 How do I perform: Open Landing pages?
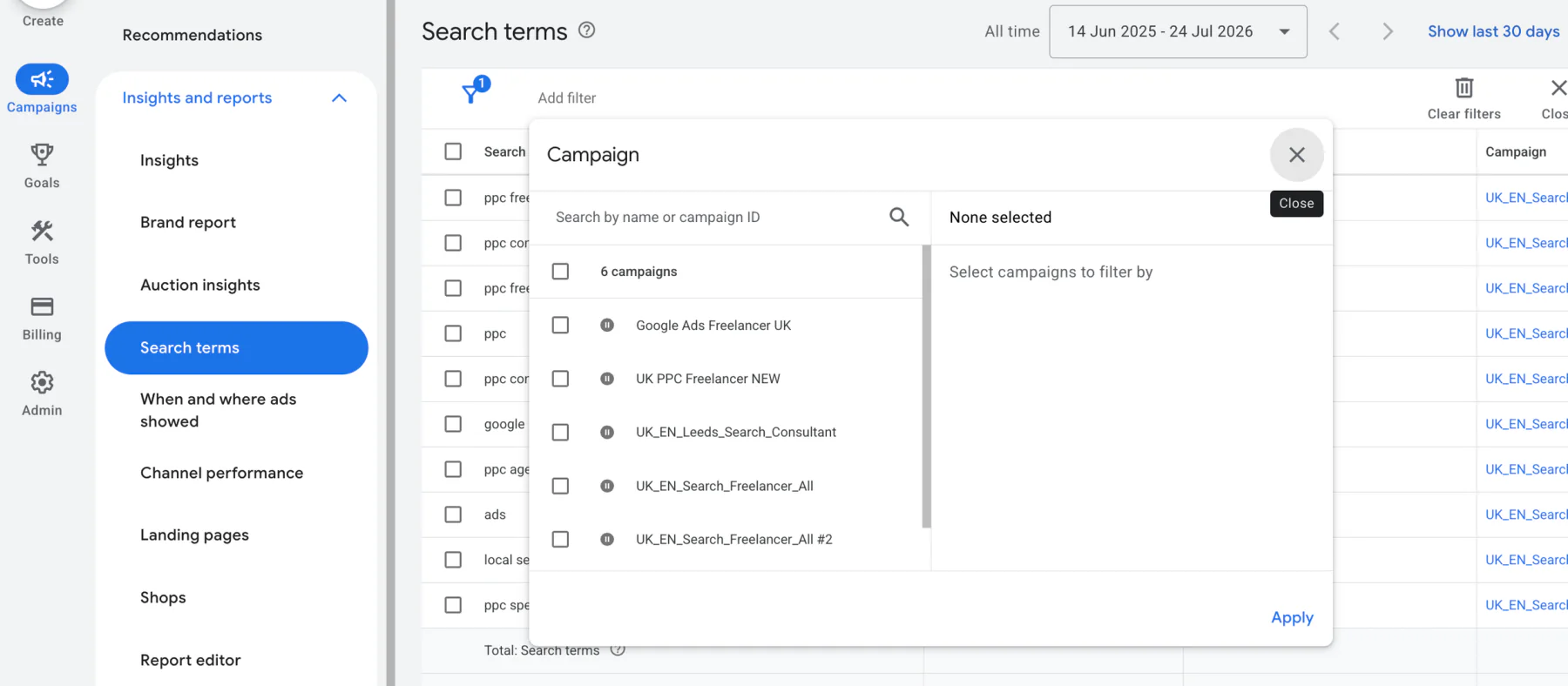194,535
